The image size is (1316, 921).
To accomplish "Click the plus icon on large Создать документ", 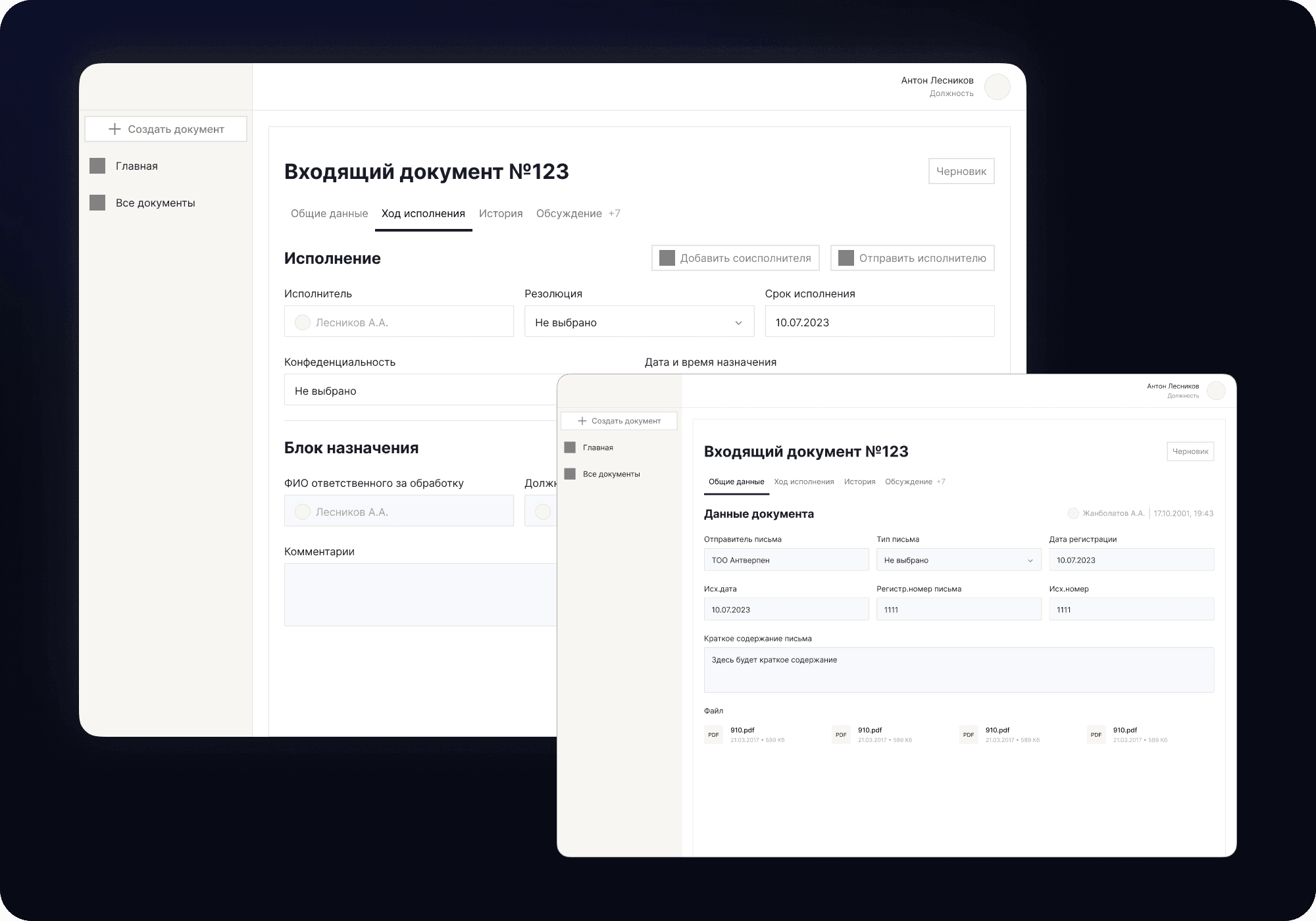I will [114, 129].
